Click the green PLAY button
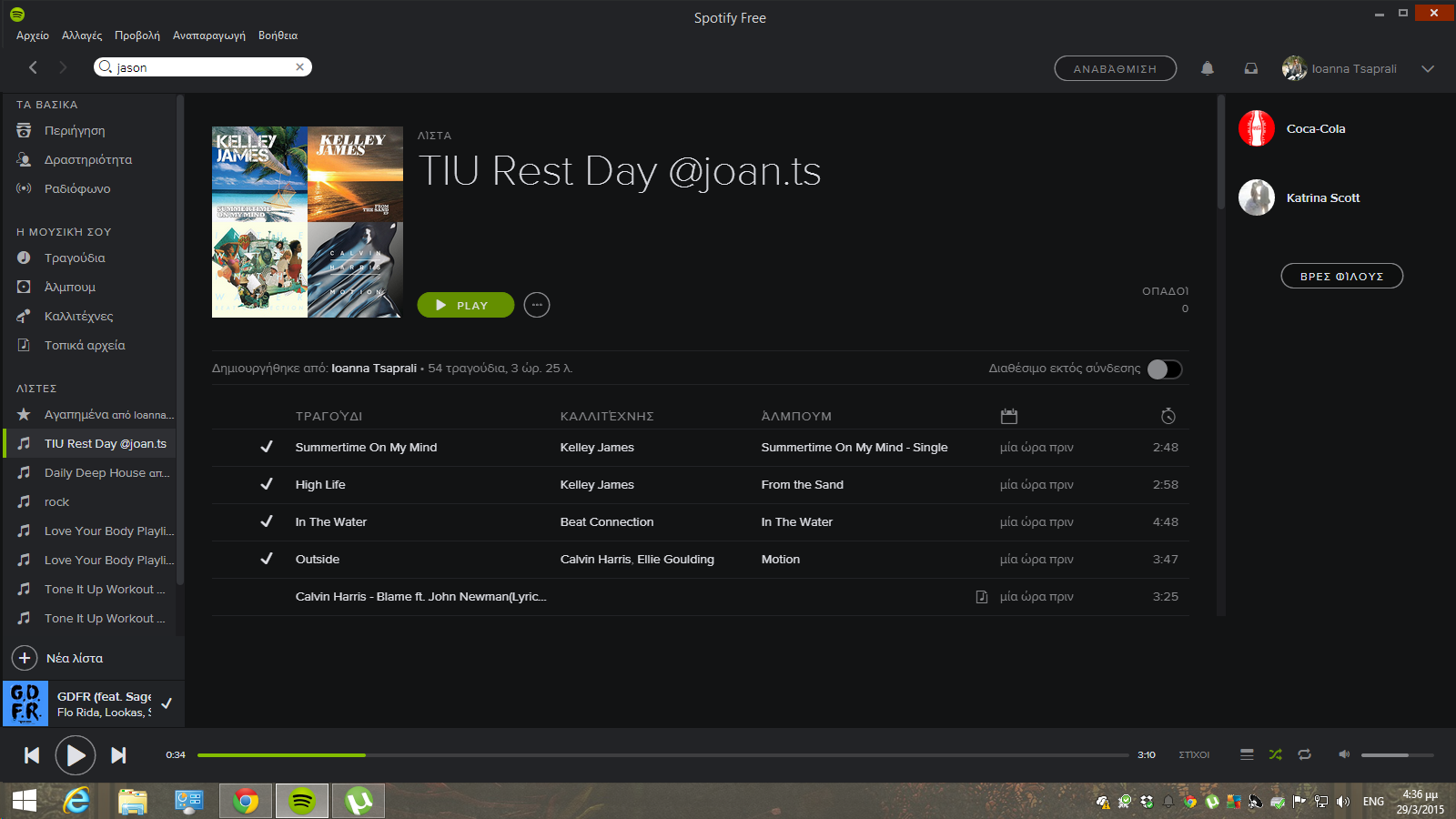The image size is (1456, 819). [x=466, y=305]
